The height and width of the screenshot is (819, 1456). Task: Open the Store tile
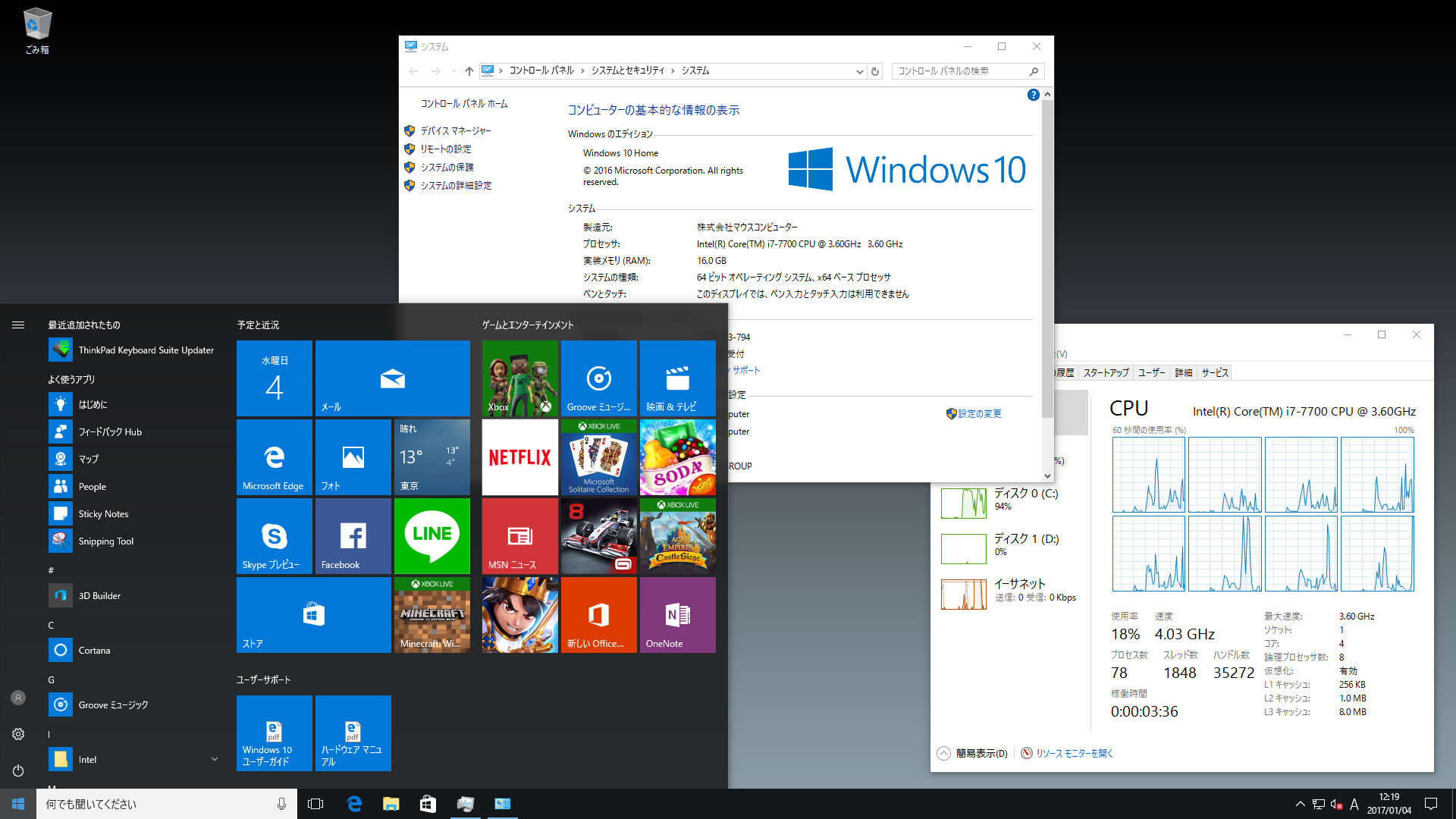click(314, 615)
